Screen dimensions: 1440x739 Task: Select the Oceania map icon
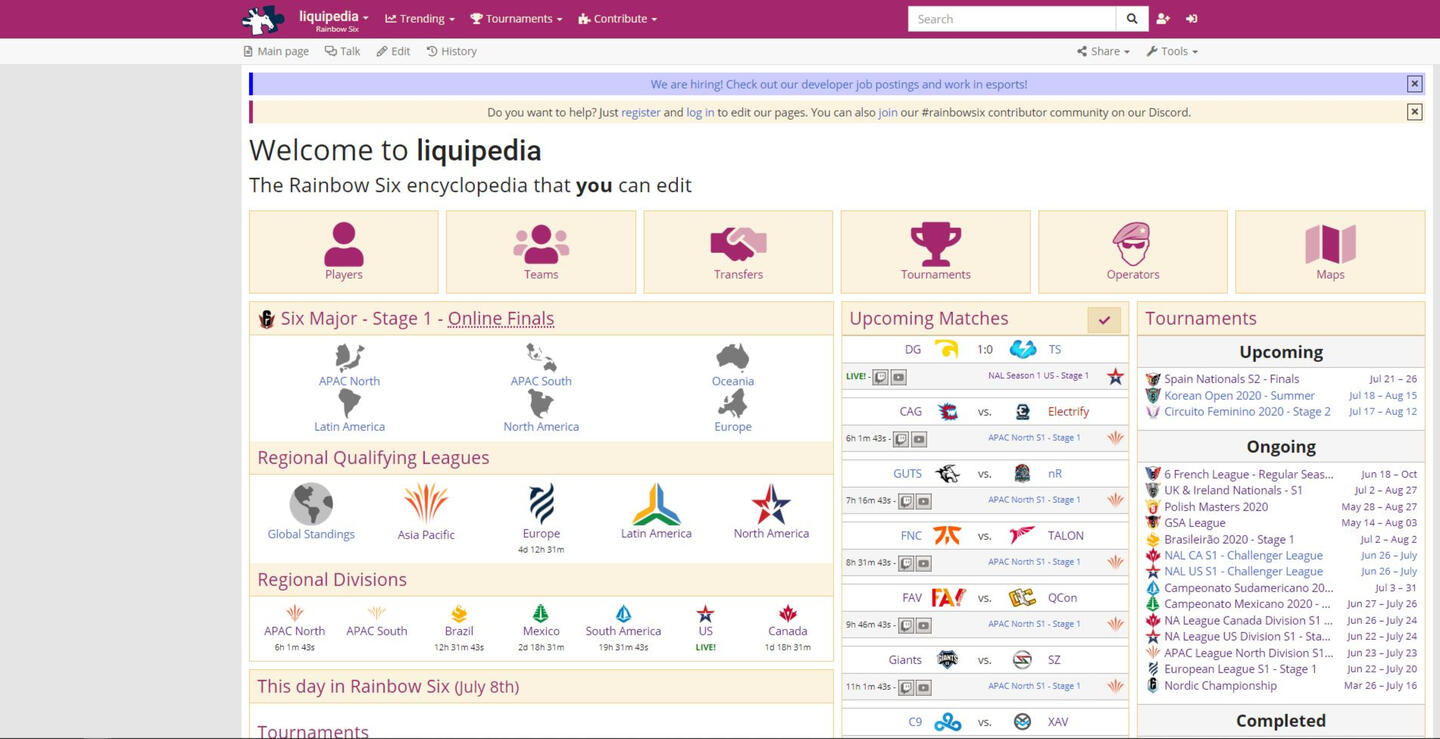(x=733, y=357)
